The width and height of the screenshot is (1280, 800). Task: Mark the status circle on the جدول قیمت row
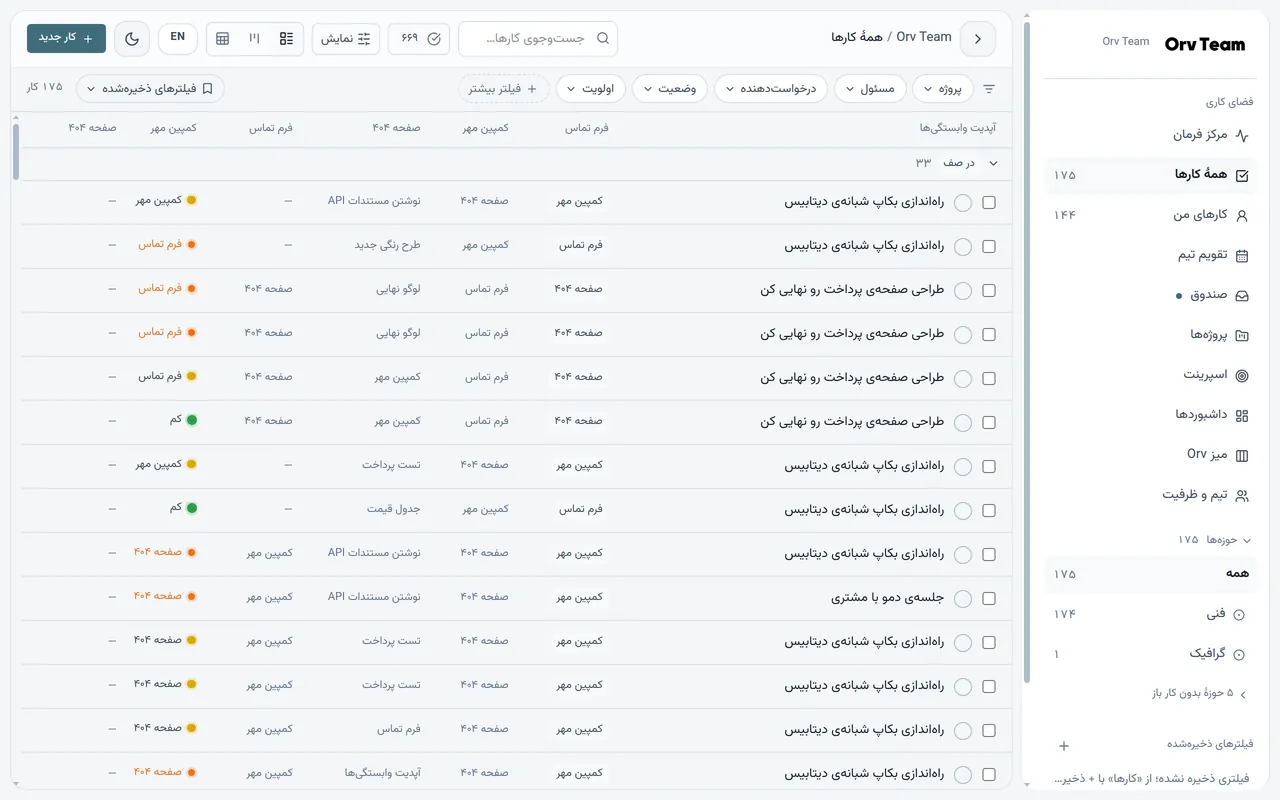(x=963, y=511)
